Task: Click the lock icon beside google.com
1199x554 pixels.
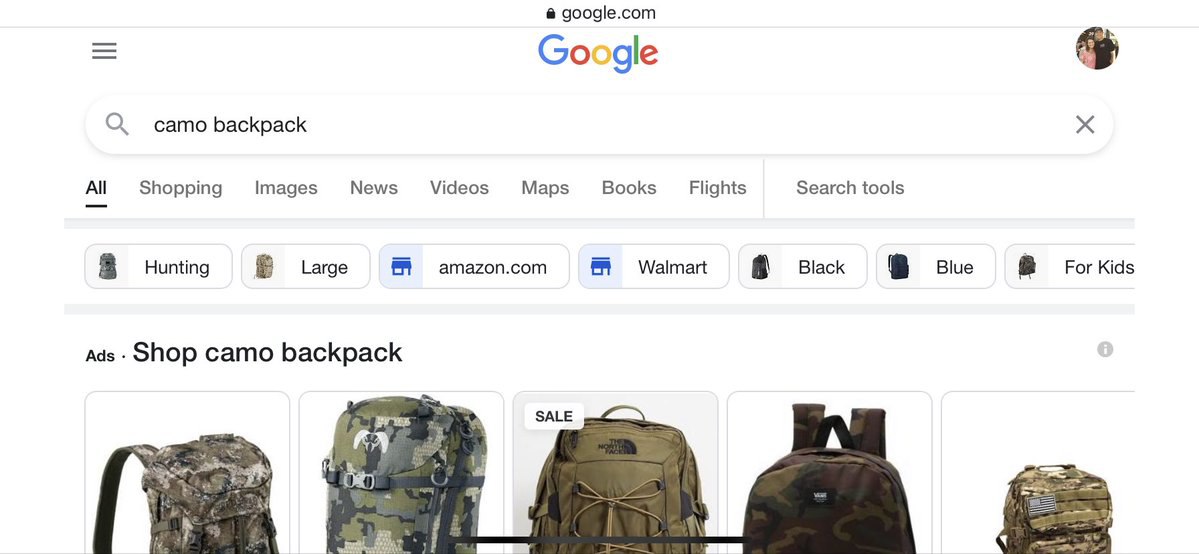Action: (551, 13)
